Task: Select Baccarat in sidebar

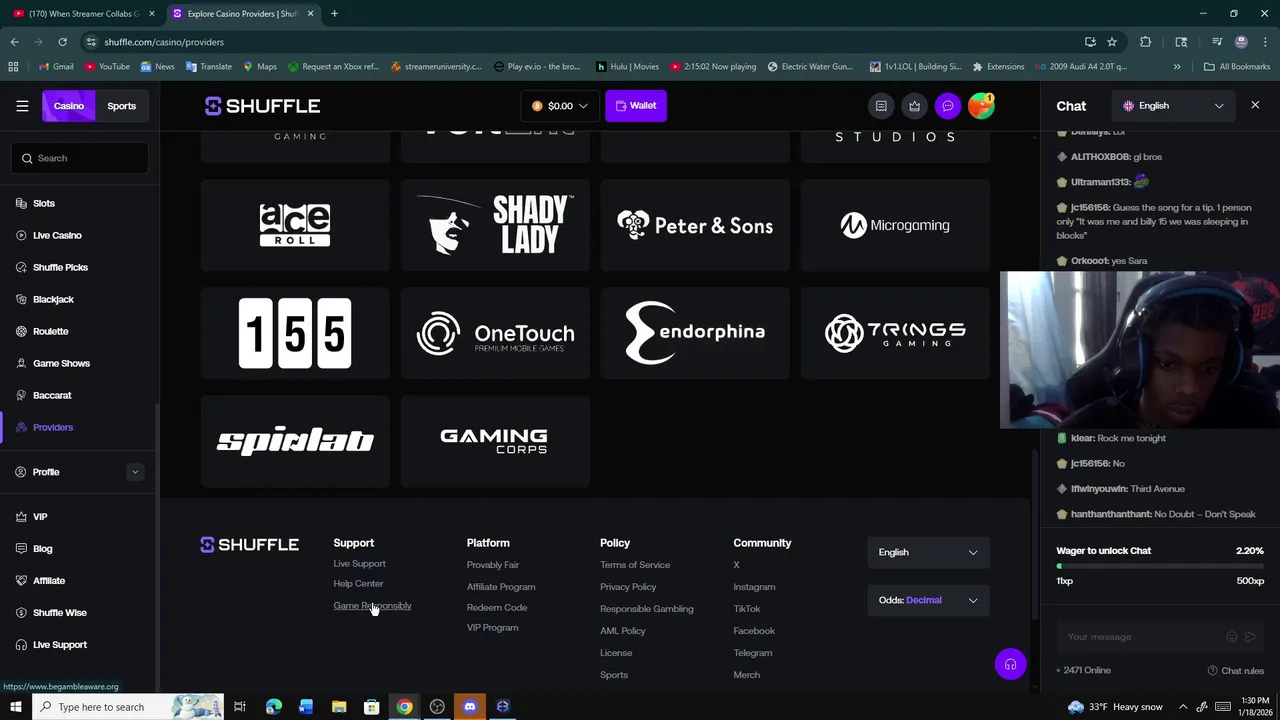Action: [x=52, y=395]
